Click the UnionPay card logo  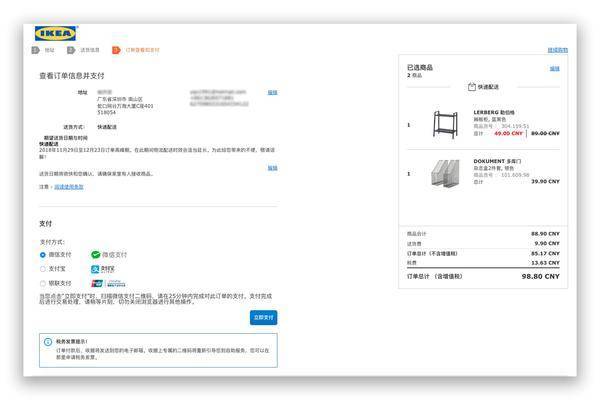click(108, 284)
